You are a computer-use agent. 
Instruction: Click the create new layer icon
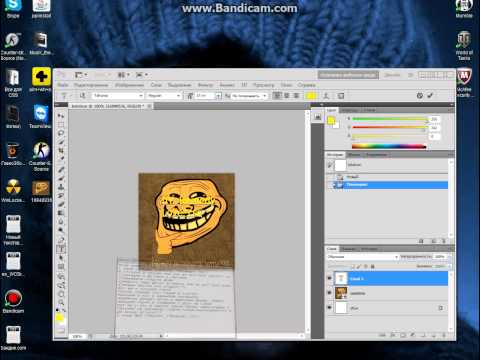(434, 335)
